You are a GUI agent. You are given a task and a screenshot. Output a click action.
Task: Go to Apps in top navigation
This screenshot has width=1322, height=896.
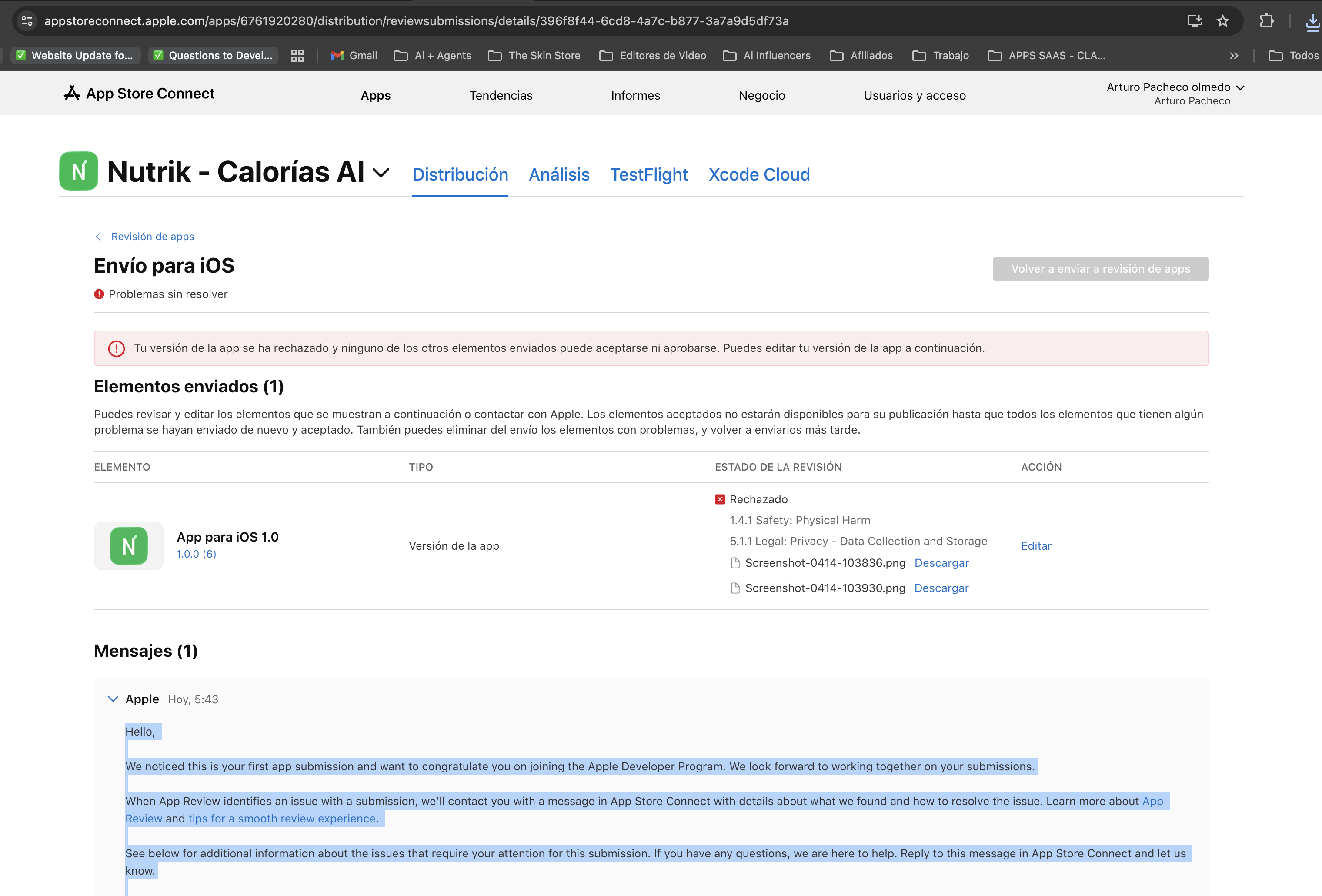pos(375,95)
